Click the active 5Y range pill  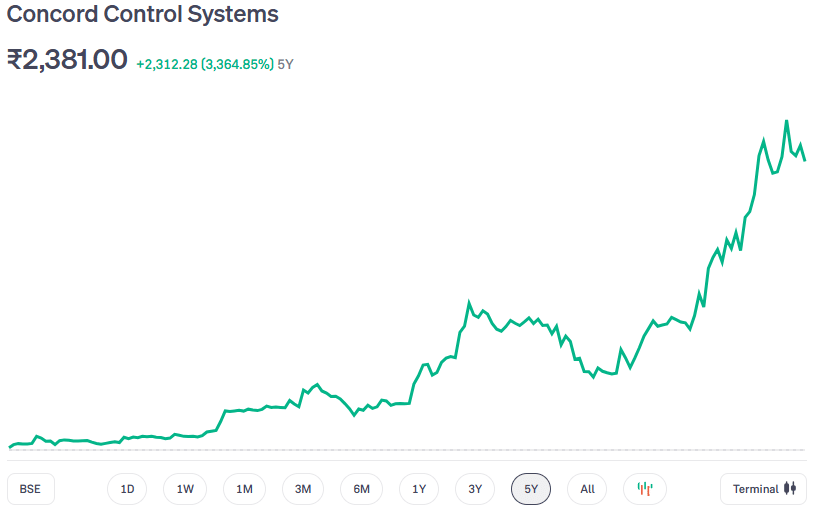531,489
